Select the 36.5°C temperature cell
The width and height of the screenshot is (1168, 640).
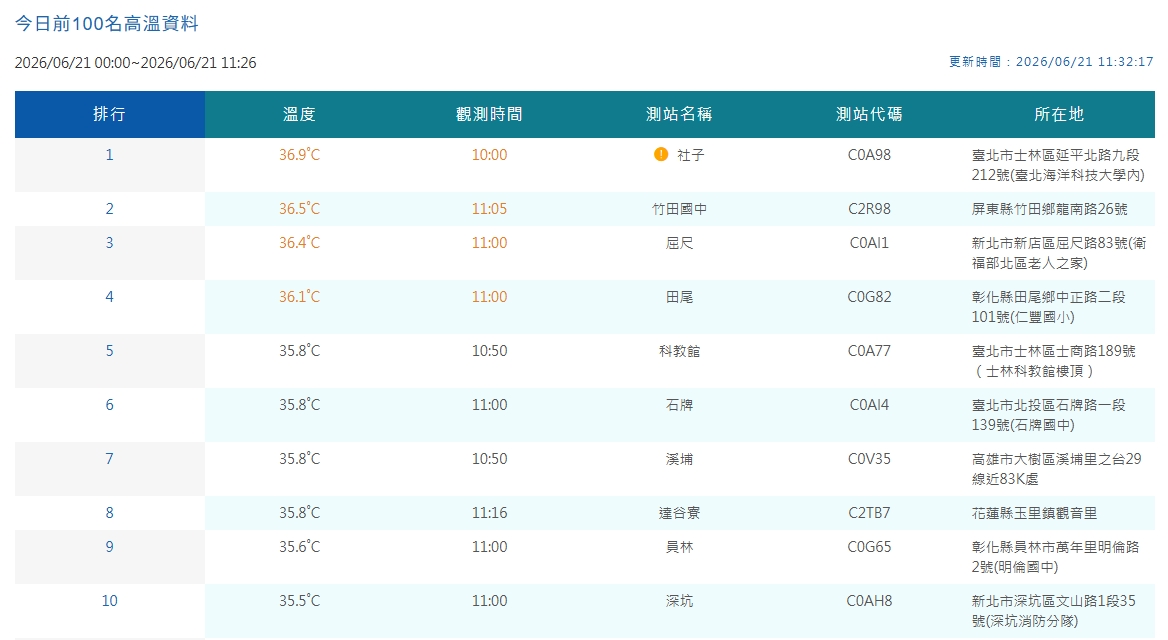click(x=299, y=209)
